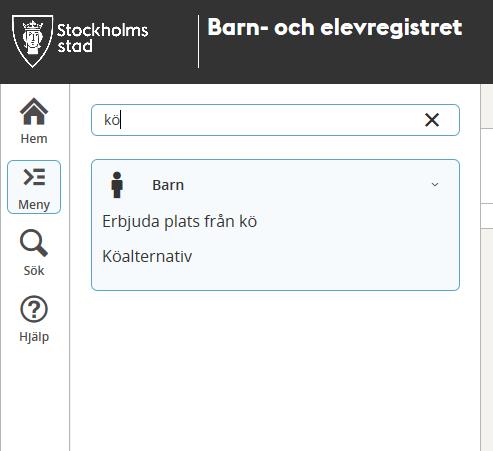Open Sök with the magnifying glass icon
Image resolution: width=493 pixels, height=451 pixels.
(34, 243)
